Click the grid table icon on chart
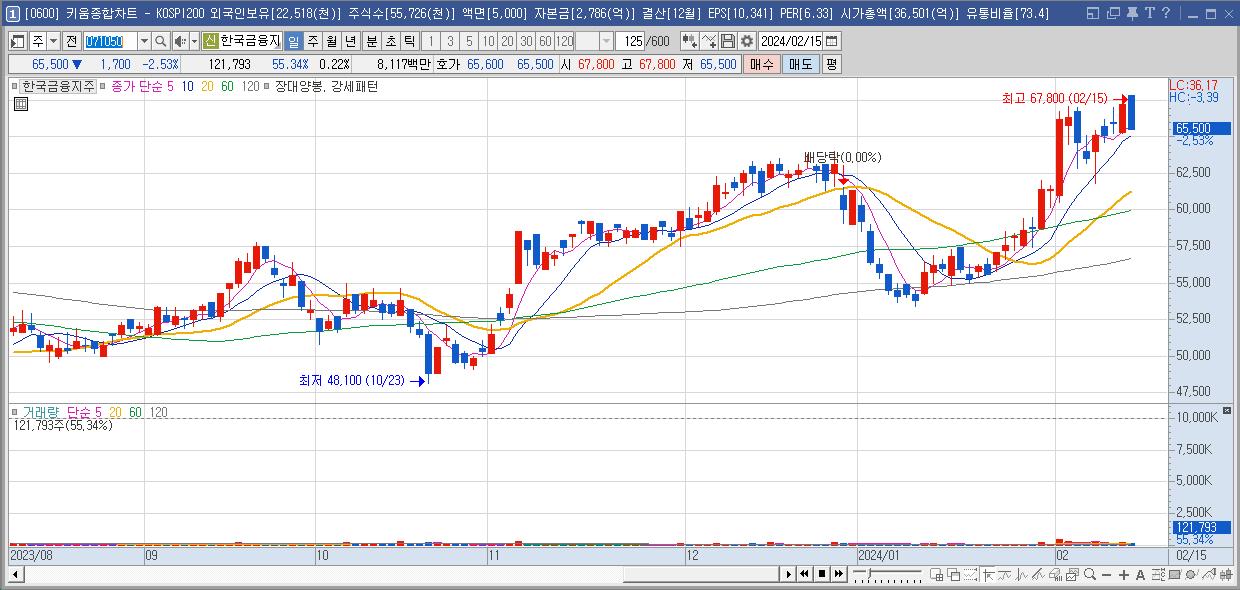The width and height of the screenshot is (1240, 590). [x=20, y=104]
